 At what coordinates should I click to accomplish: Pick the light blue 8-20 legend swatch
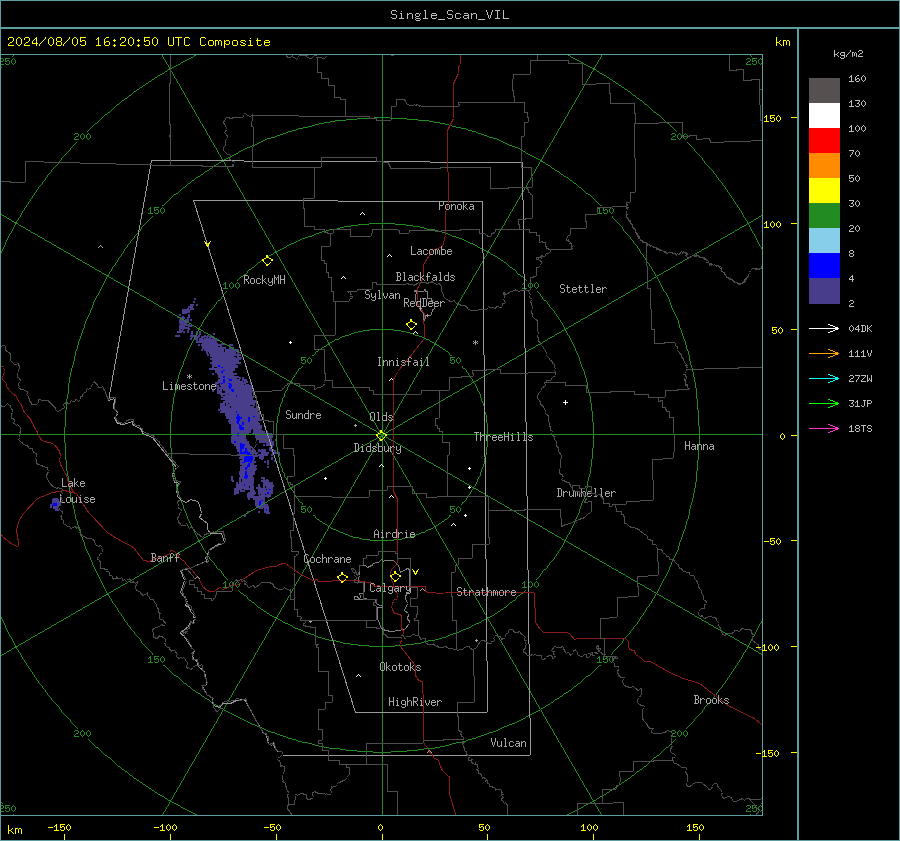point(824,241)
